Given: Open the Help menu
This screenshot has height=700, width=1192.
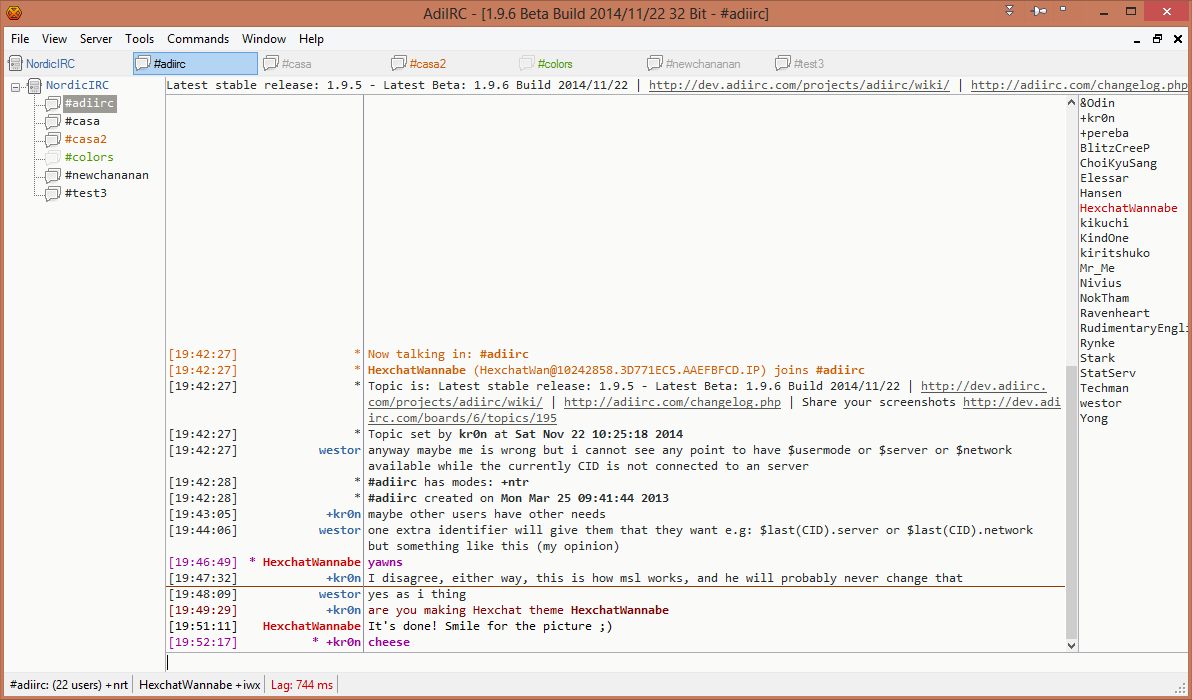Looking at the screenshot, I should pos(311,39).
